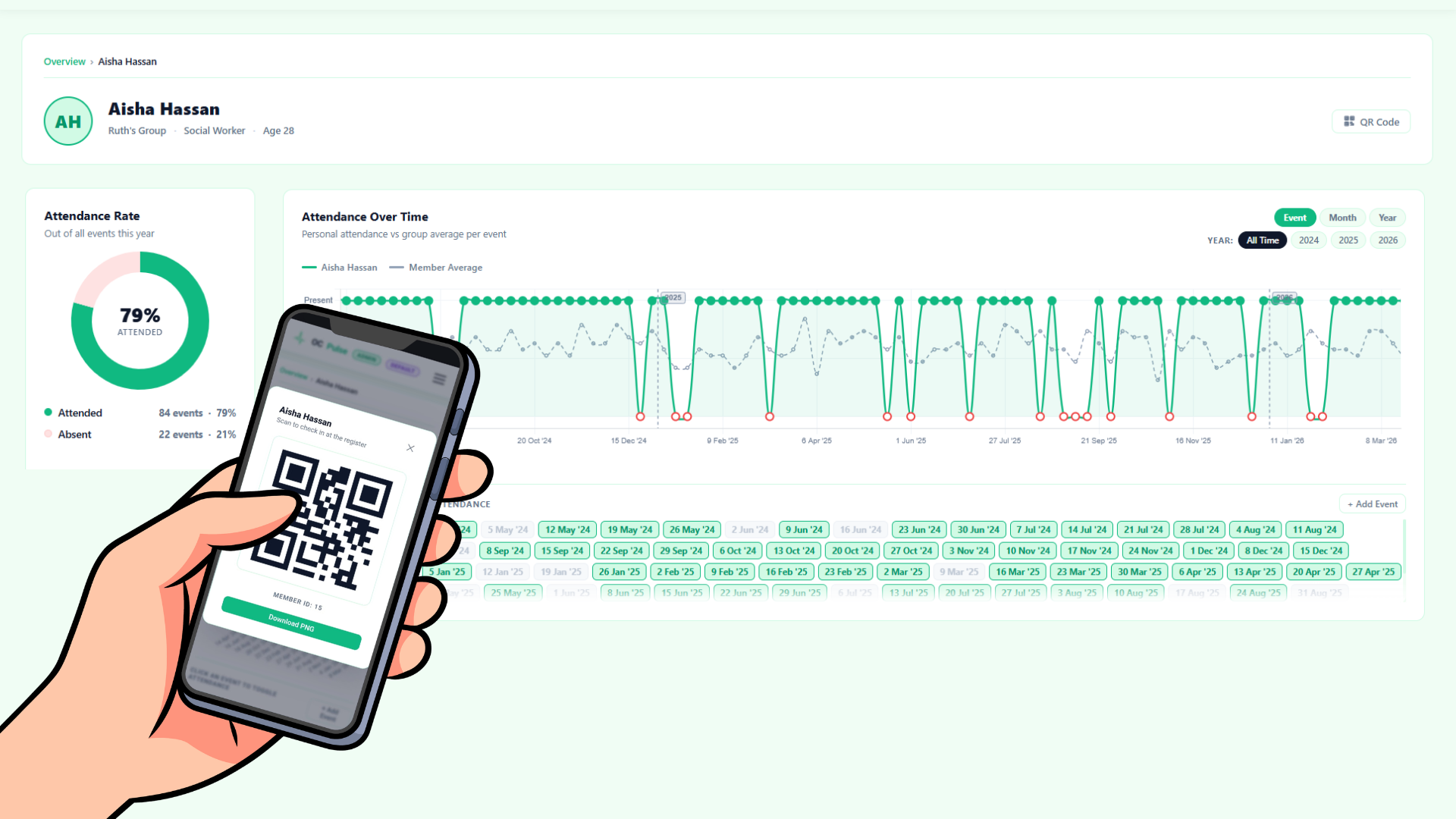The image size is (1456, 819).
Task: Filter chart by year 2025
Action: click(1348, 240)
